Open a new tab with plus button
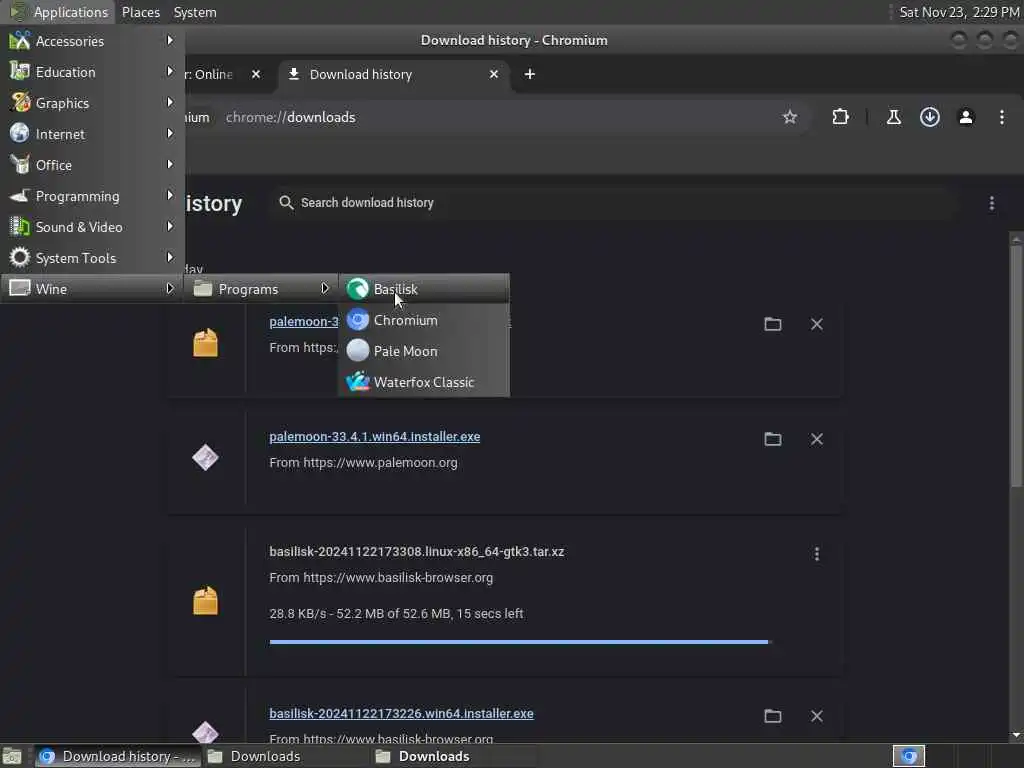Screen dimensions: 1024x768 [x=530, y=74]
